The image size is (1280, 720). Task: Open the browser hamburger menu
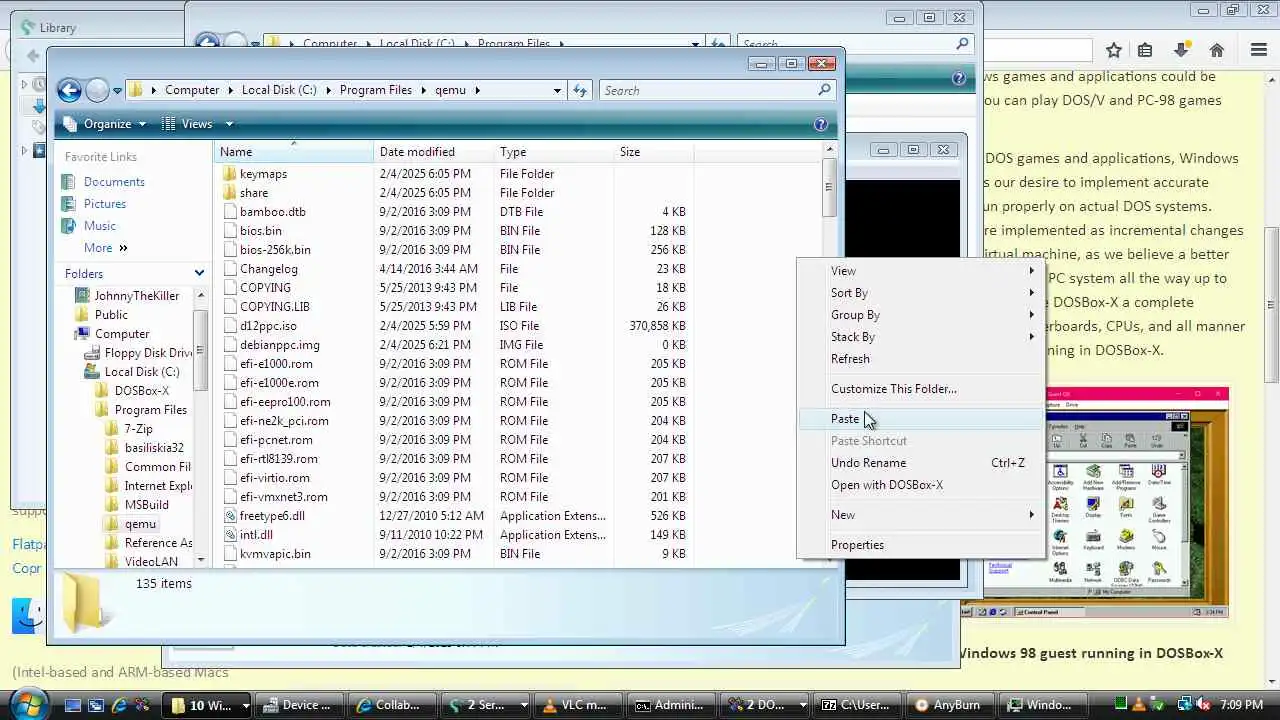point(1260,50)
